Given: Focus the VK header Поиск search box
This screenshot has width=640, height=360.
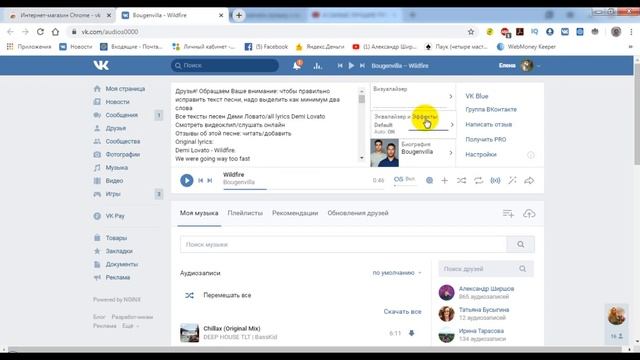Looking at the screenshot, I should tap(225, 65).
